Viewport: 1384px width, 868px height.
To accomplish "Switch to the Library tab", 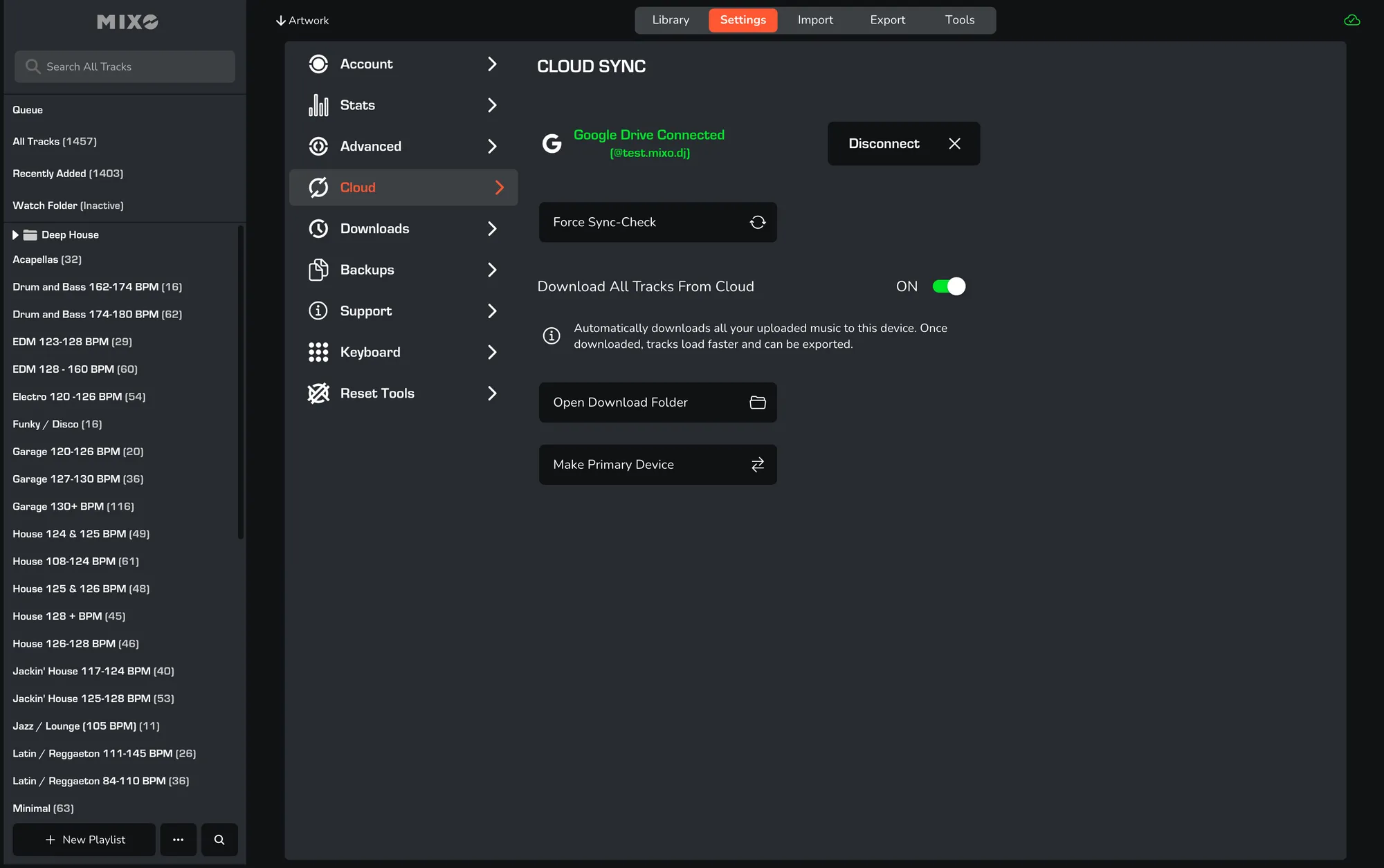I will pyautogui.click(x=671, y=20).
